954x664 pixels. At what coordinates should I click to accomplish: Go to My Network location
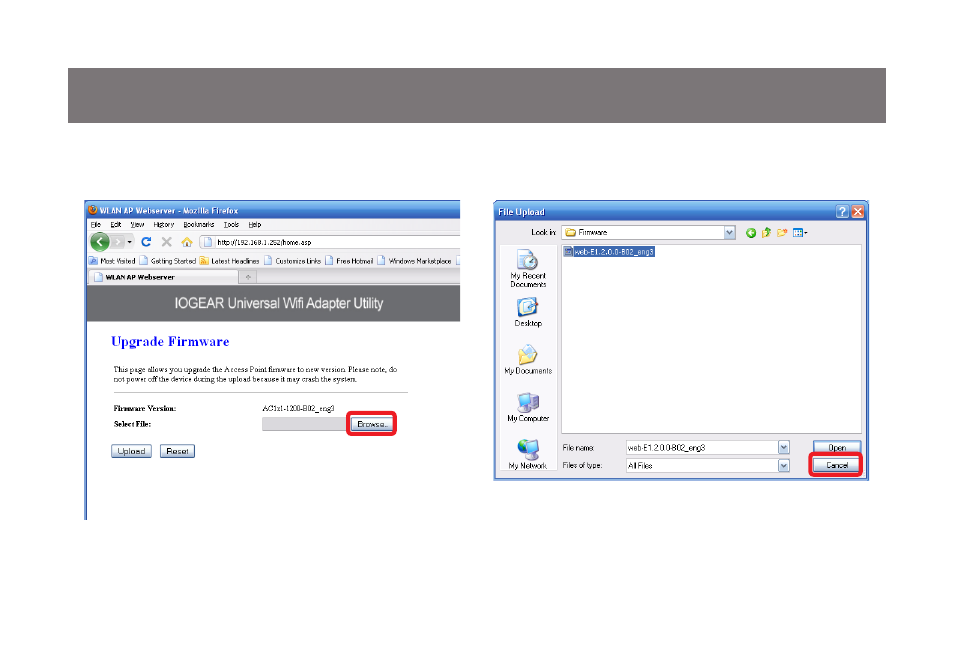[x=528, y=454]
